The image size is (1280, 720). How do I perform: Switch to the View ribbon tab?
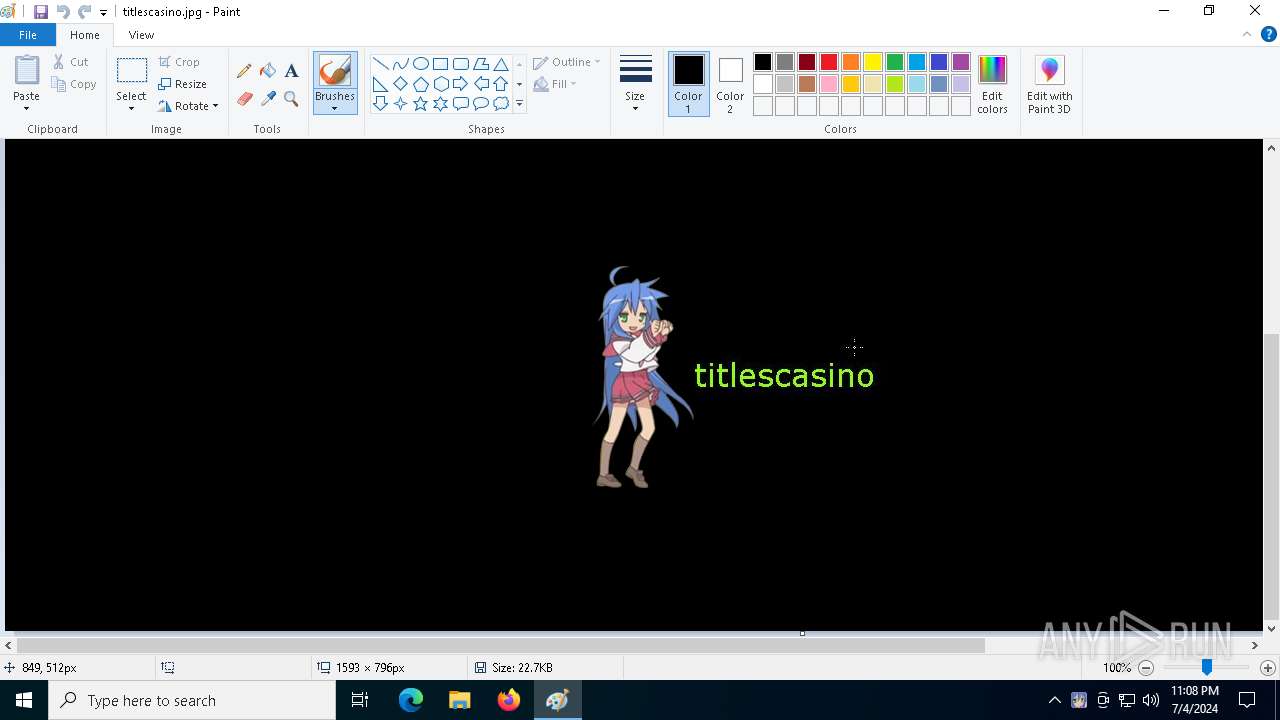(x=141, y=35)
